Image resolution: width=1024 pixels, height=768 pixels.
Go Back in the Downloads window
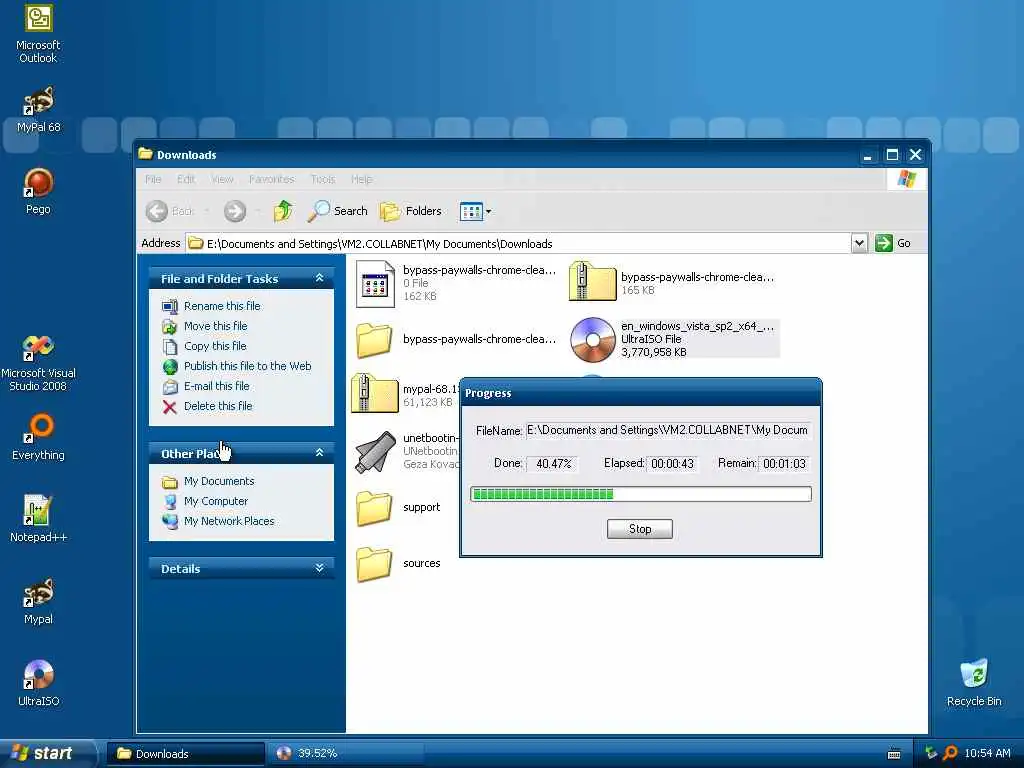pos(170,211)
